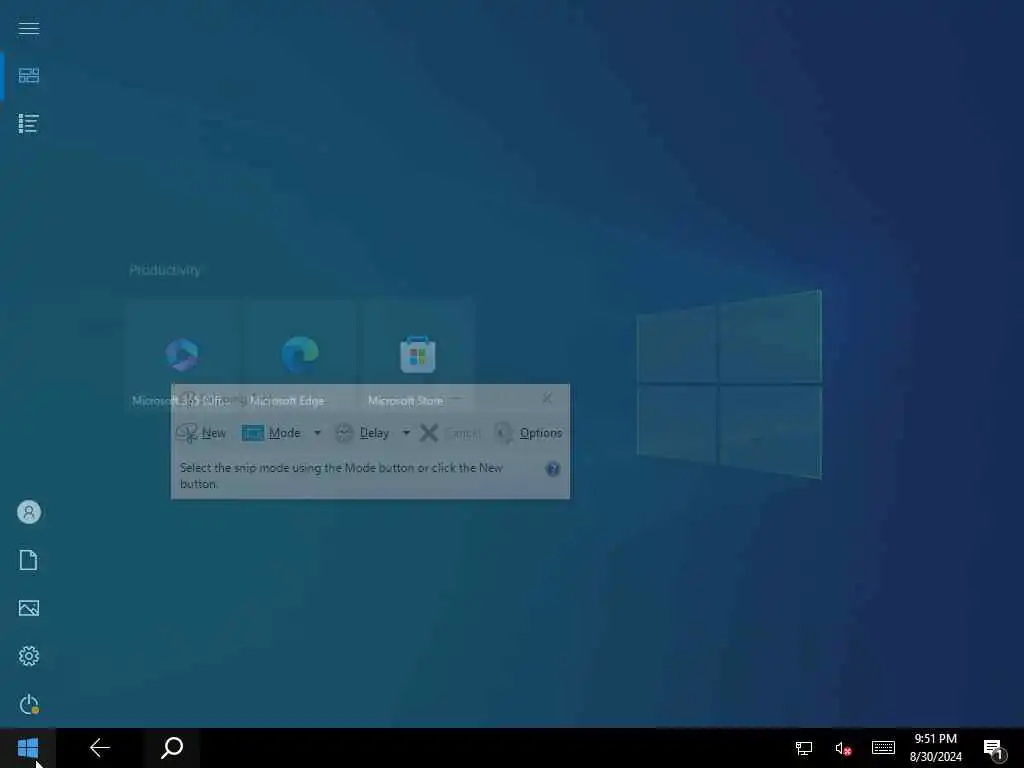The width and height of the screenshot is (1024, 768).
Task: Open the user account icon
Action: point(29,512)
